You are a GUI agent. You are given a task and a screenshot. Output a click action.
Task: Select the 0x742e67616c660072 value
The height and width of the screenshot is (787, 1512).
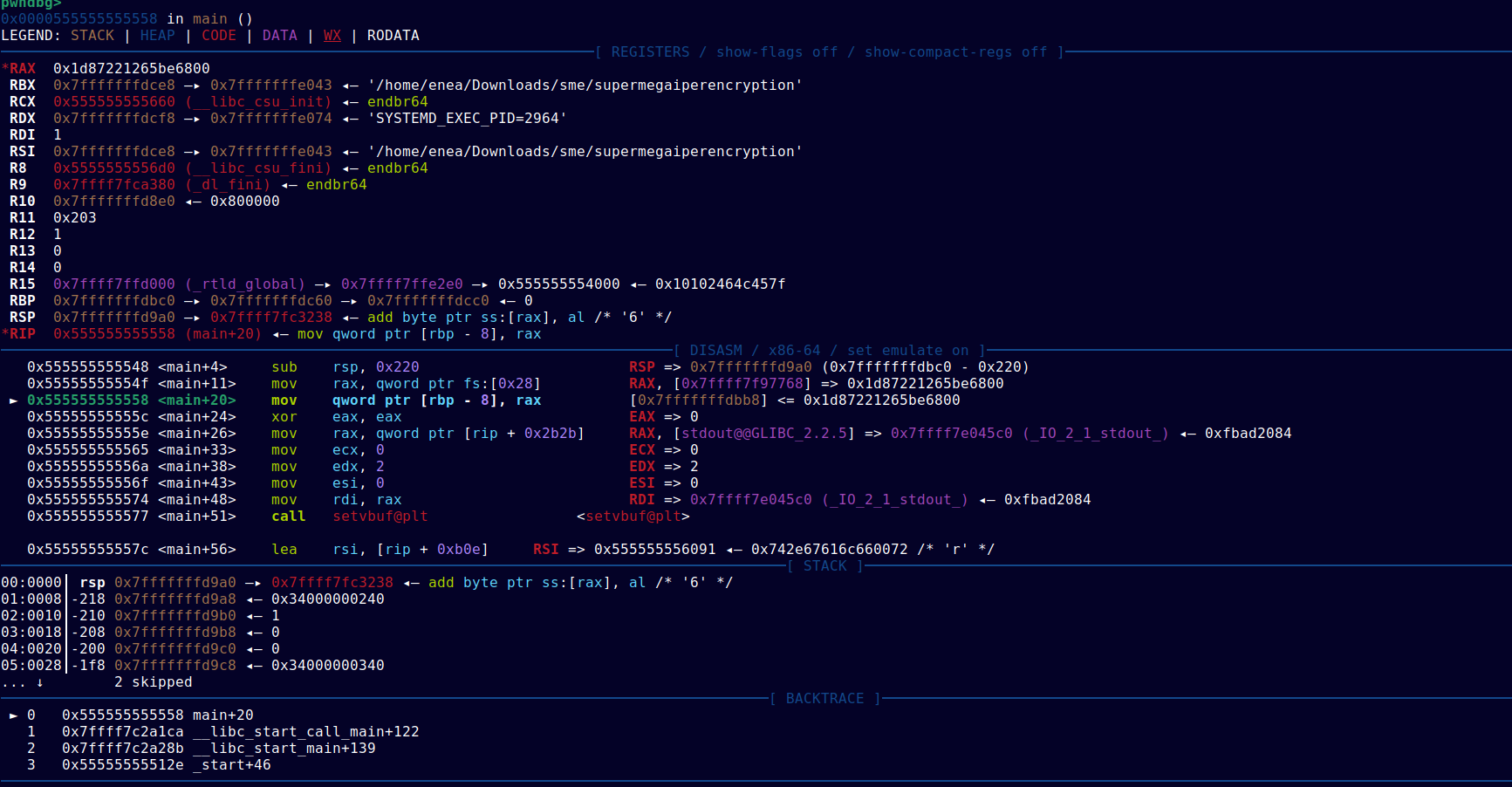point(830,549)
